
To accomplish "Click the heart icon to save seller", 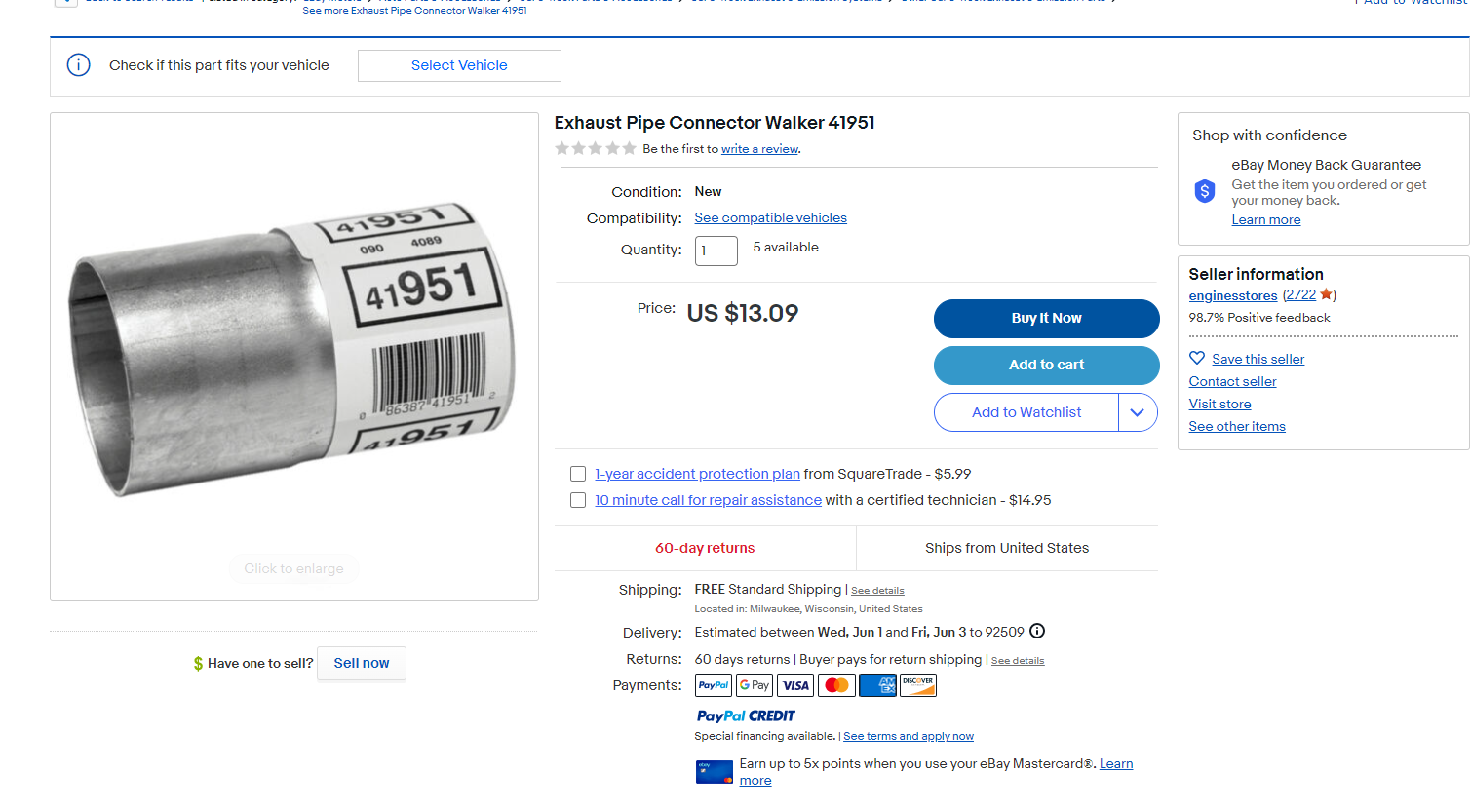I will (x=1197, y=358).
